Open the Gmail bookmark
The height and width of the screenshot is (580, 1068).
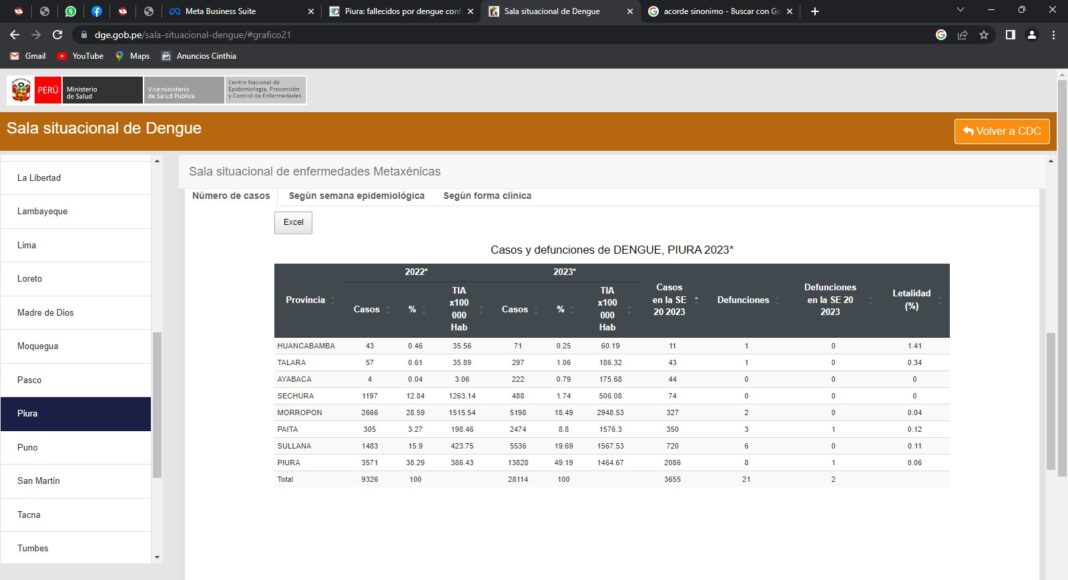click(28, 56)
